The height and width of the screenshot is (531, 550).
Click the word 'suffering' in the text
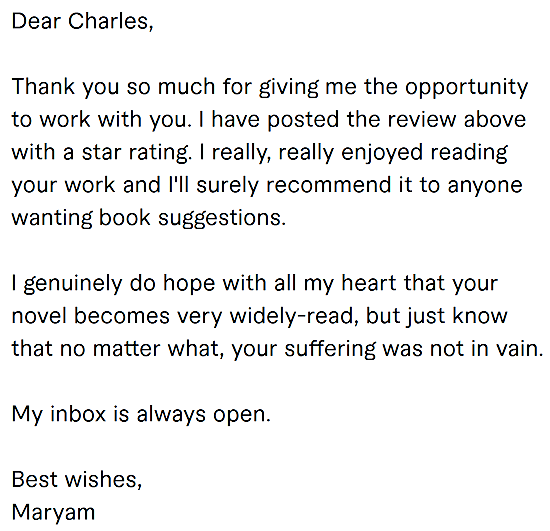330,350
